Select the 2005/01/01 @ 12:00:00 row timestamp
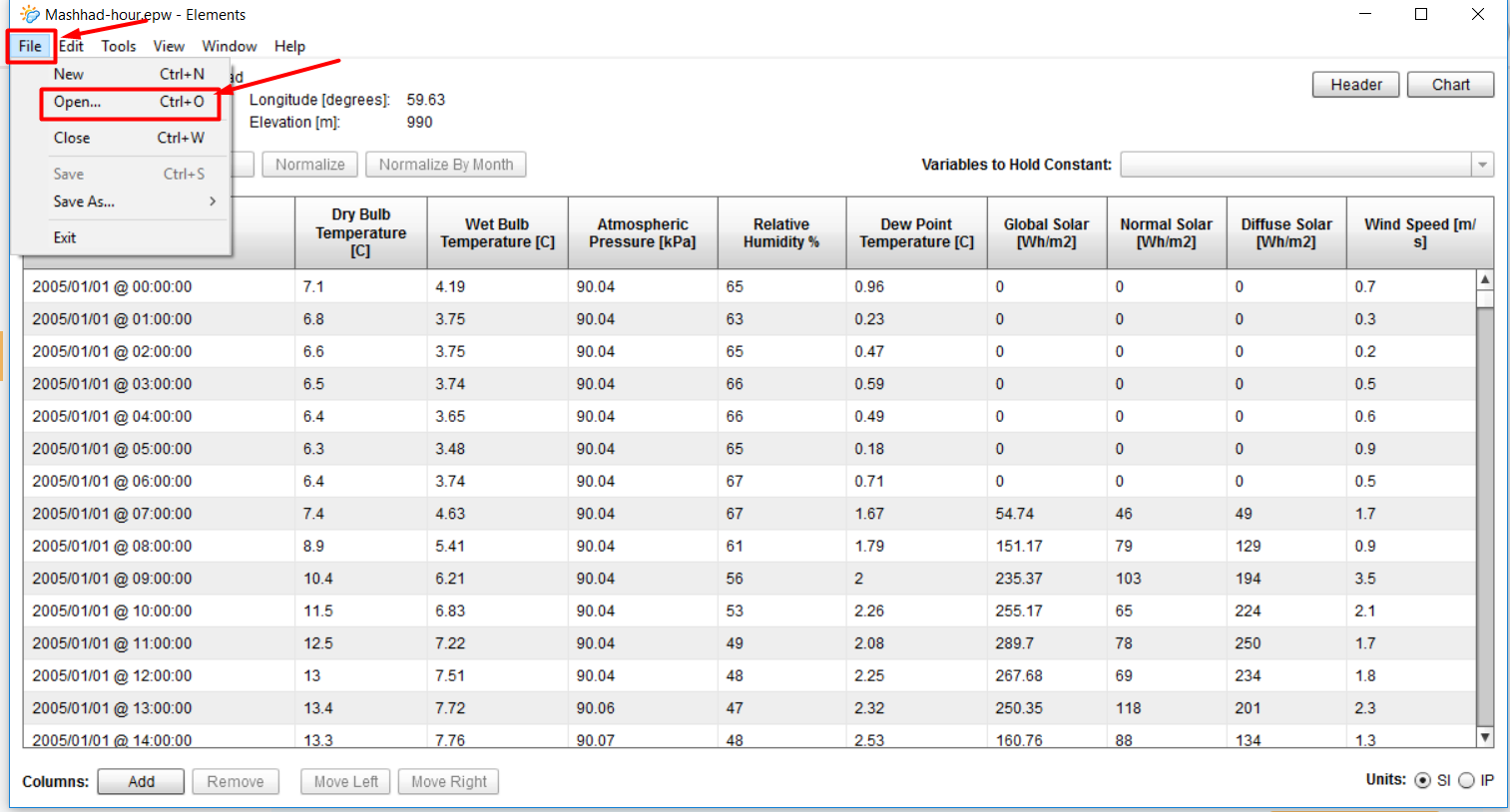The image size is (1510, 812). pos(112,675)
